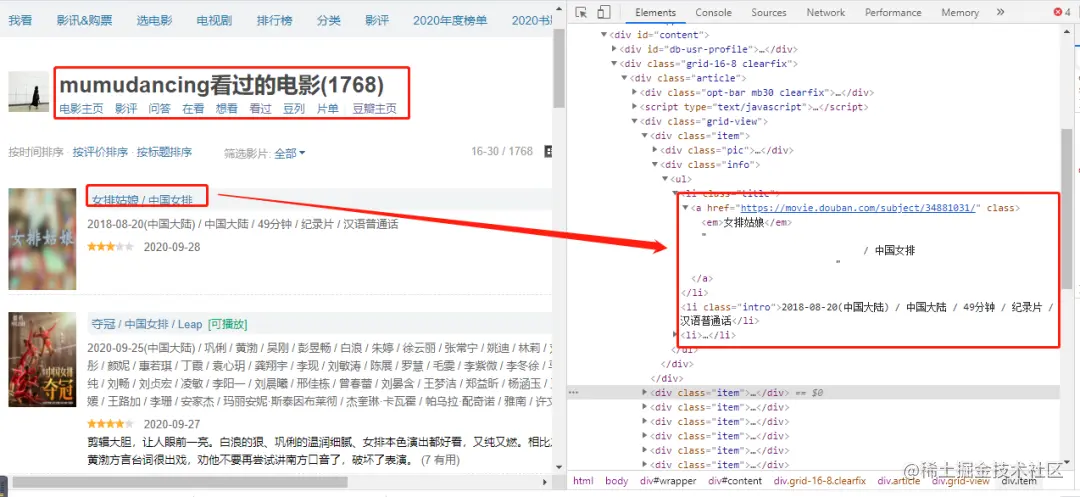Click 问答 link under user title

click(x=160, y=108)
